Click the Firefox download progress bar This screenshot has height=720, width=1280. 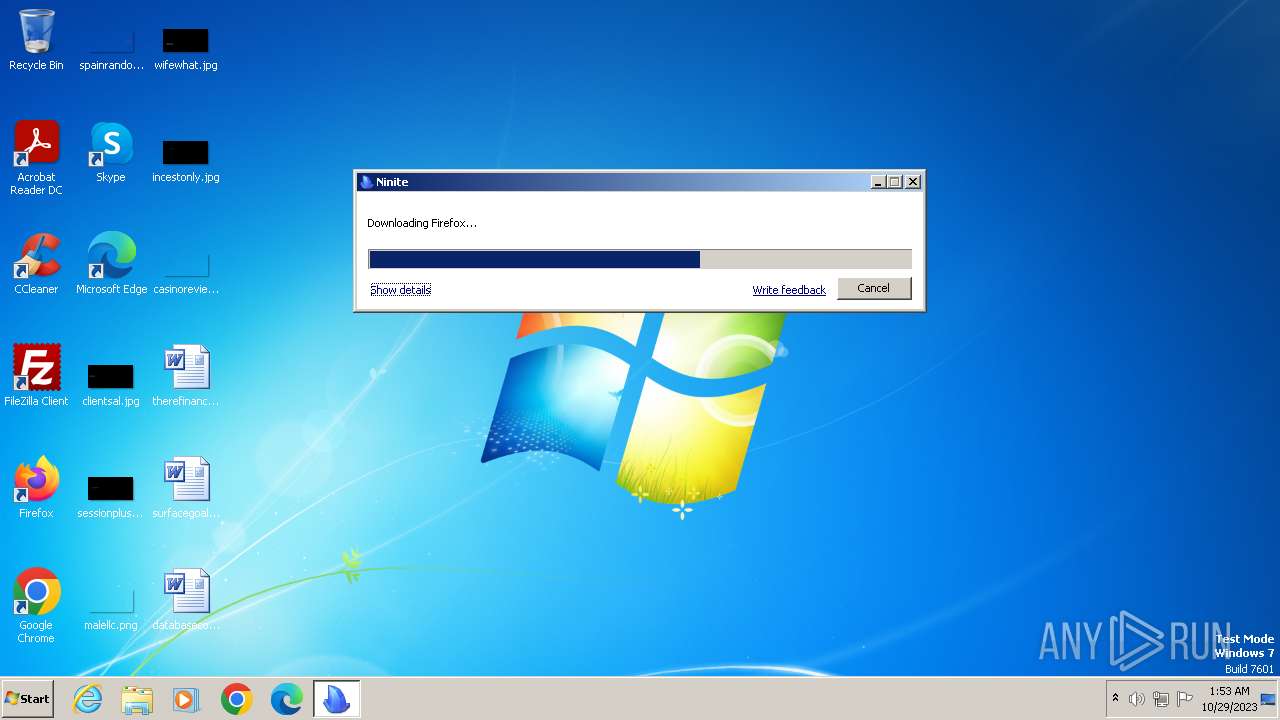(x=640, y=260)
